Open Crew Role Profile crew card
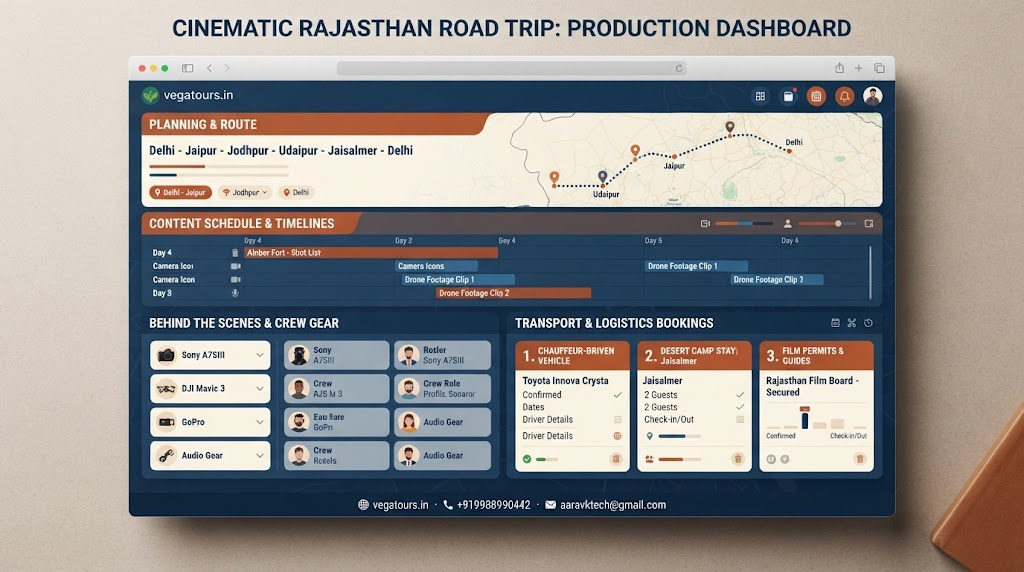 (442, 389)
